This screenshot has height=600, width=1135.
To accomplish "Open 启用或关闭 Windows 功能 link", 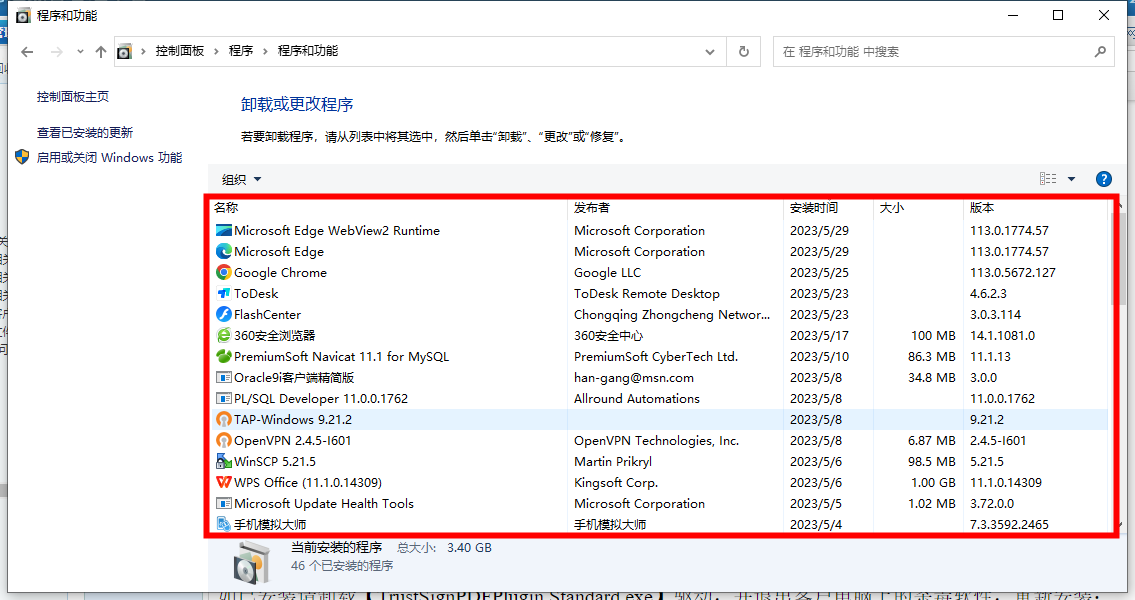I will [109, 158].
